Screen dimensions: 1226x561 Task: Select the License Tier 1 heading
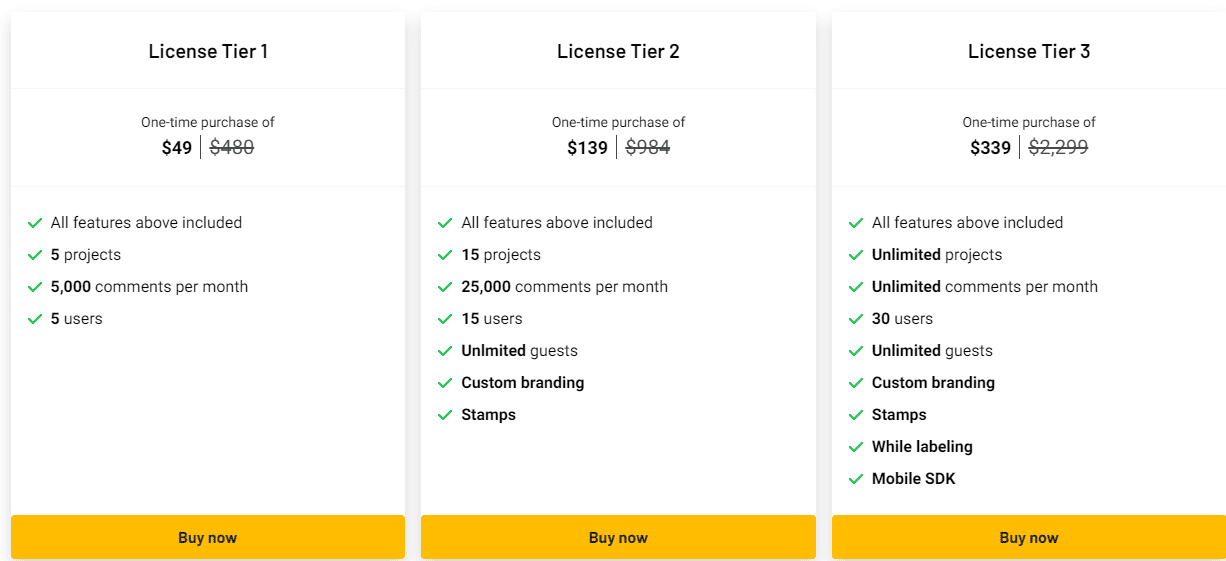[x=208, y=51]
